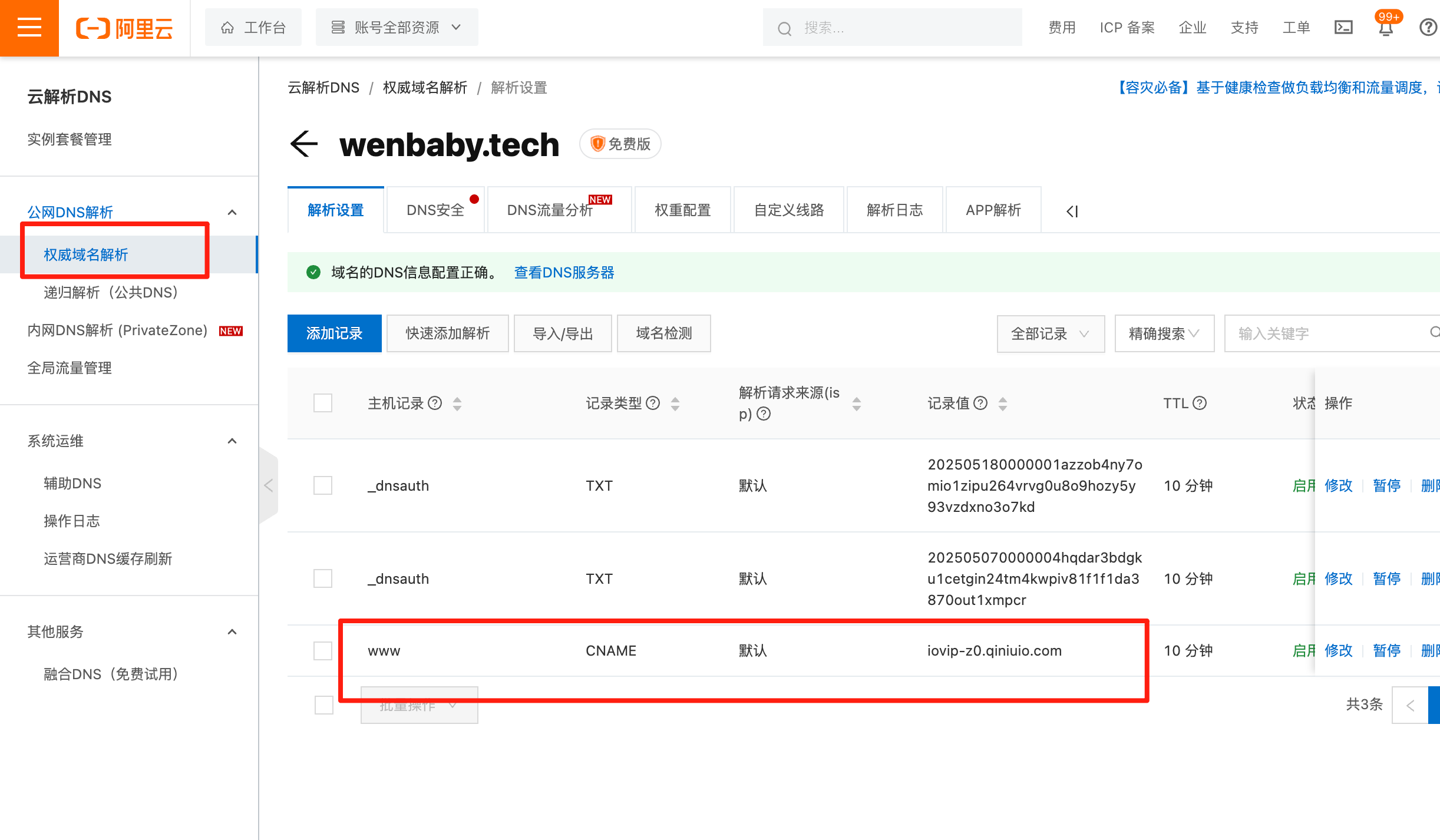The width and height of the screenshot is (1440, 840).
Task: Click the sort arrows for 主机记录 column
Action: (x=457, y=404)
